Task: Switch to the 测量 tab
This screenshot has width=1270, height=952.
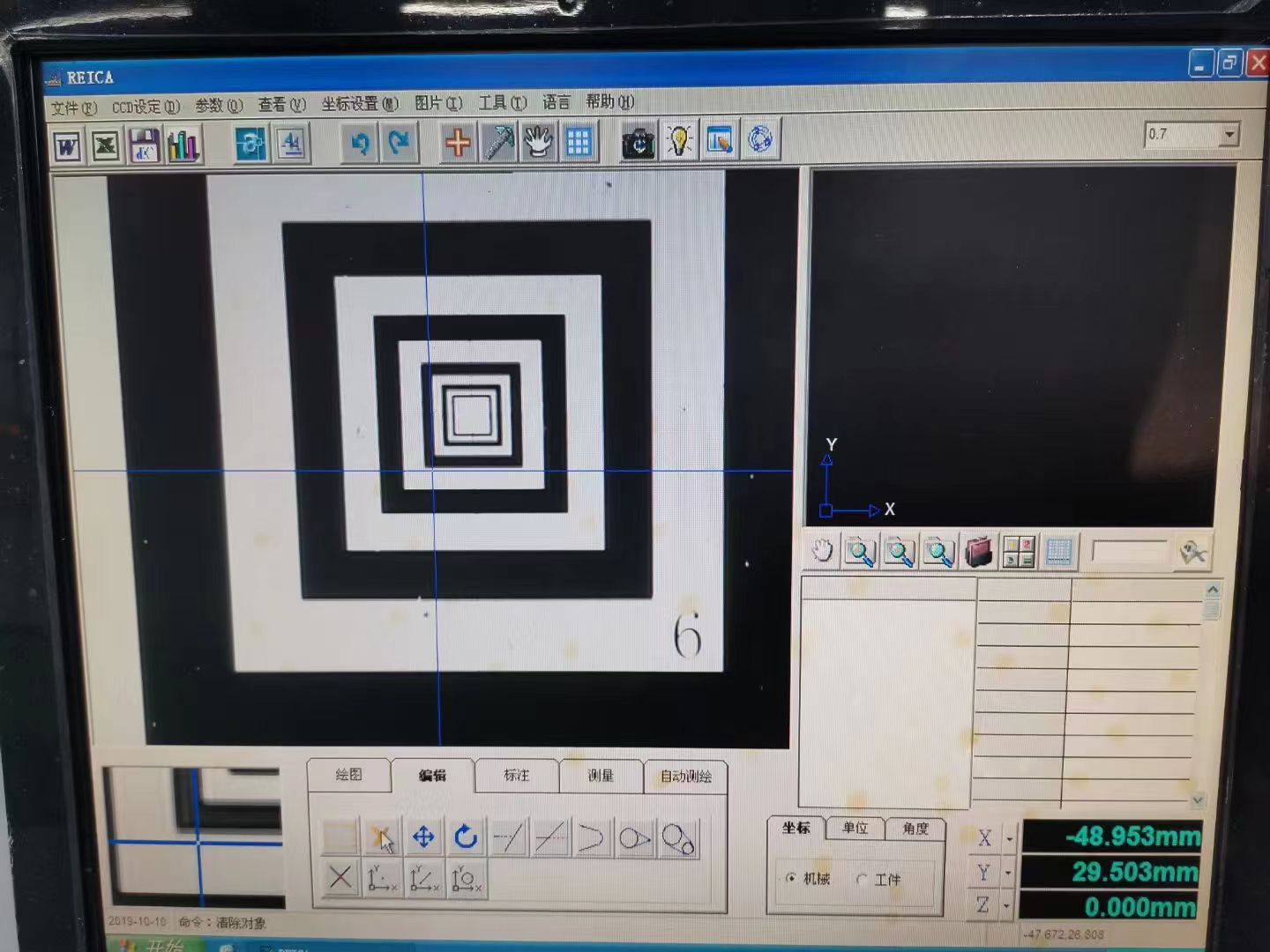Action: pos(601,776)
